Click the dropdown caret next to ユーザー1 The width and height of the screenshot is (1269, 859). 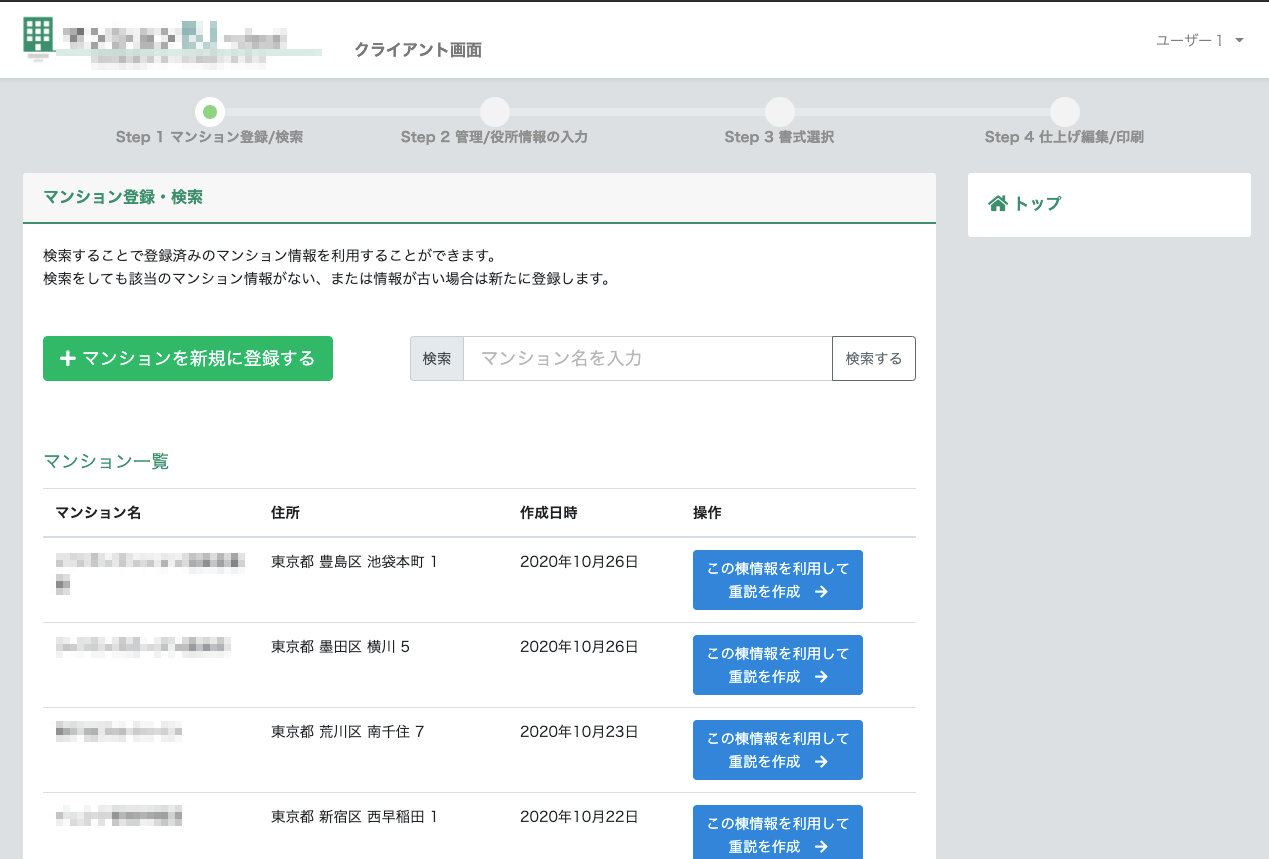[1237, 42]
